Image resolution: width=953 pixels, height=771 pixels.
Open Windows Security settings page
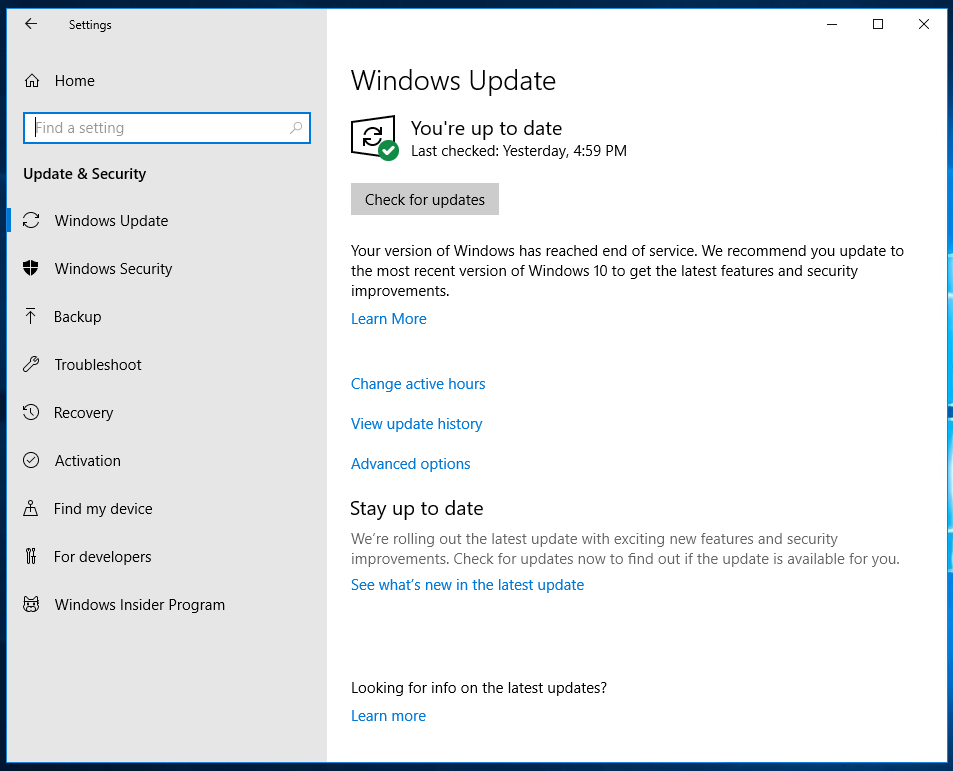[x=113, y=269]
